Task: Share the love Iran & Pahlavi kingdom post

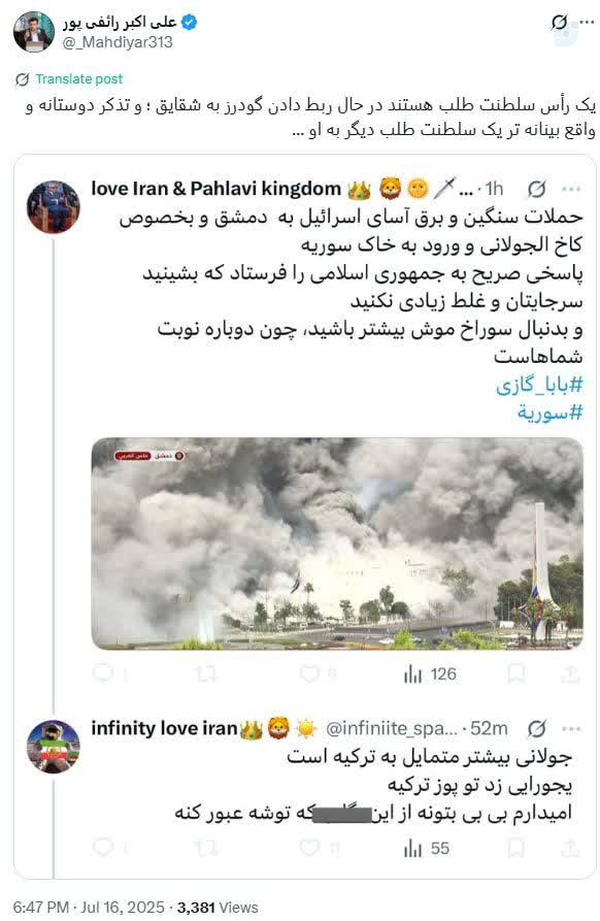Action: (570, 674)
